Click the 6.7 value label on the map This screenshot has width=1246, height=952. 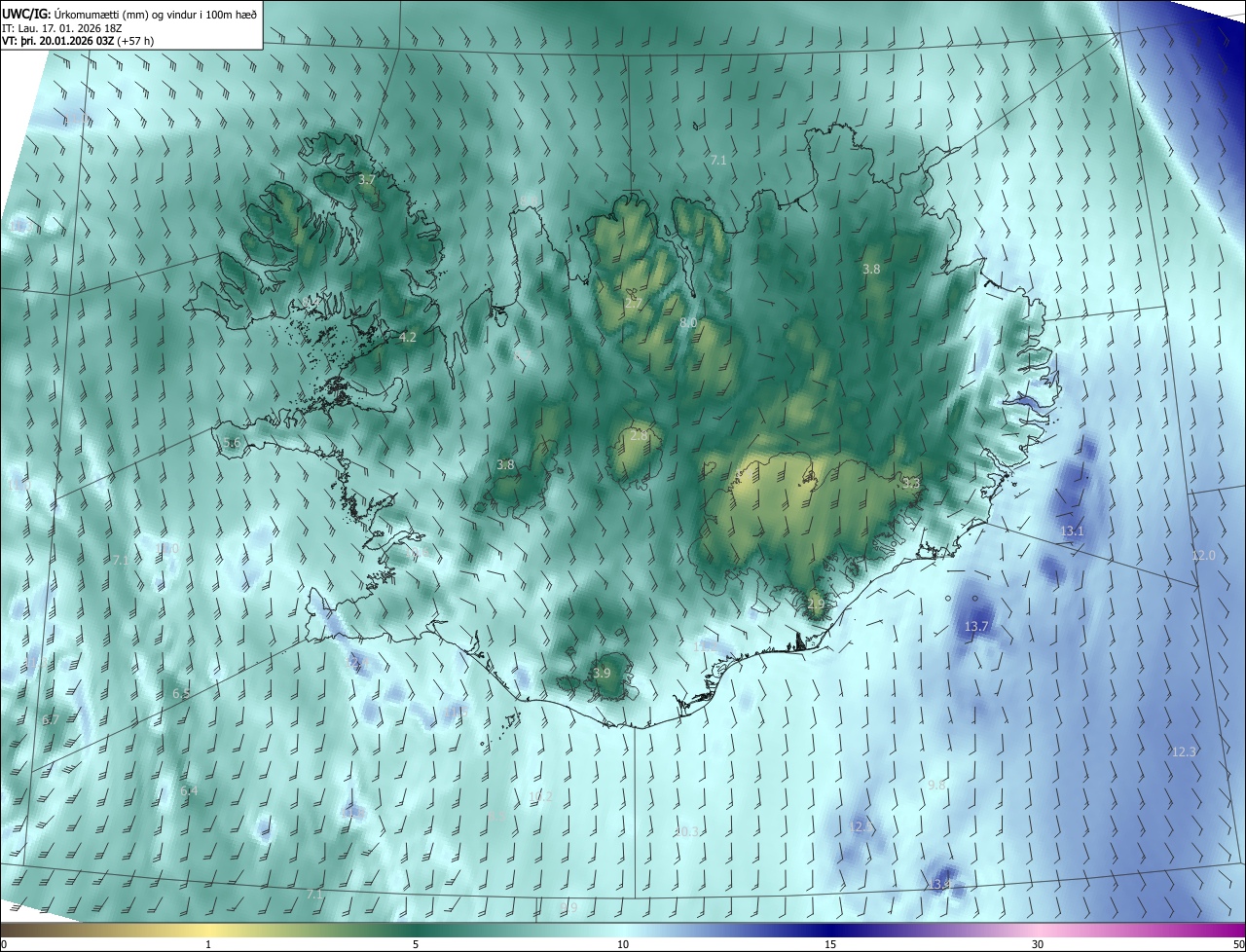51,720
